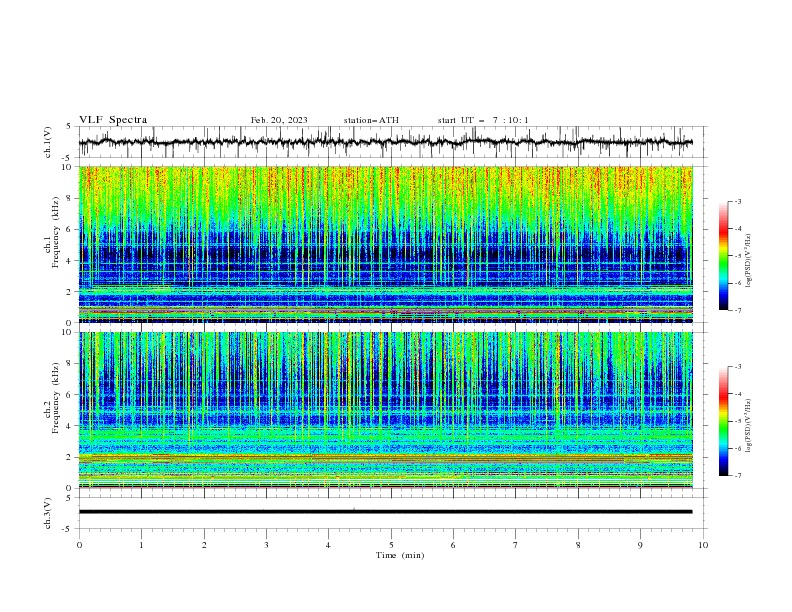Click the ch.1 "Frequency (kHz)" label
This screenshot has height=612, width=792.
(56, 232)
